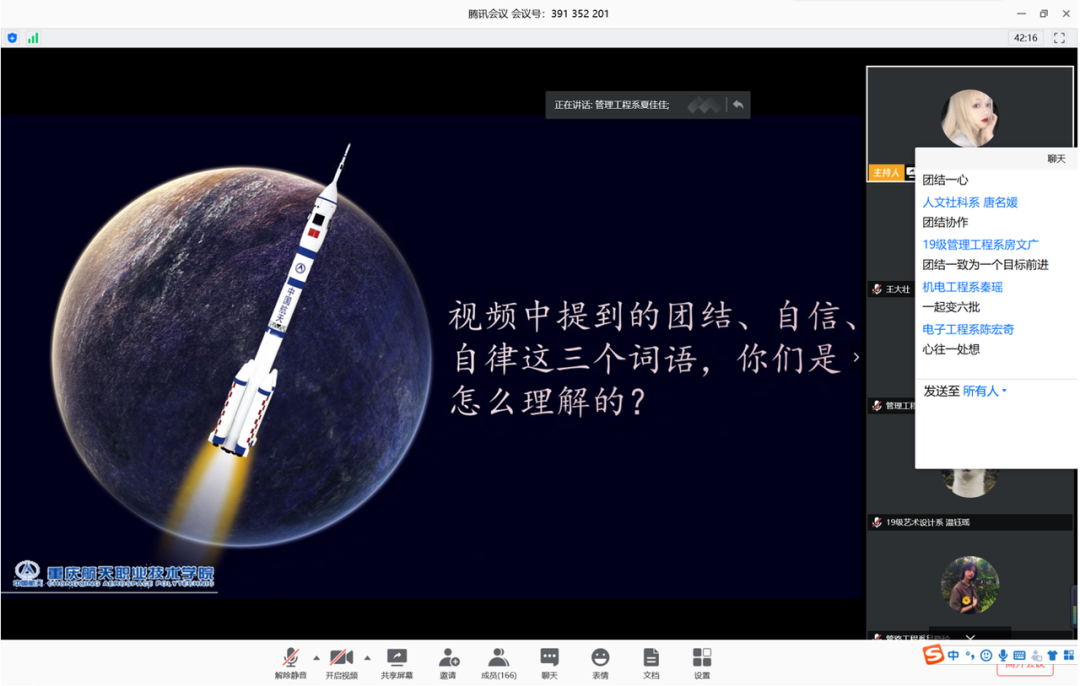Select sender name 19级管理工程系房文广

[x=980, y=244]
